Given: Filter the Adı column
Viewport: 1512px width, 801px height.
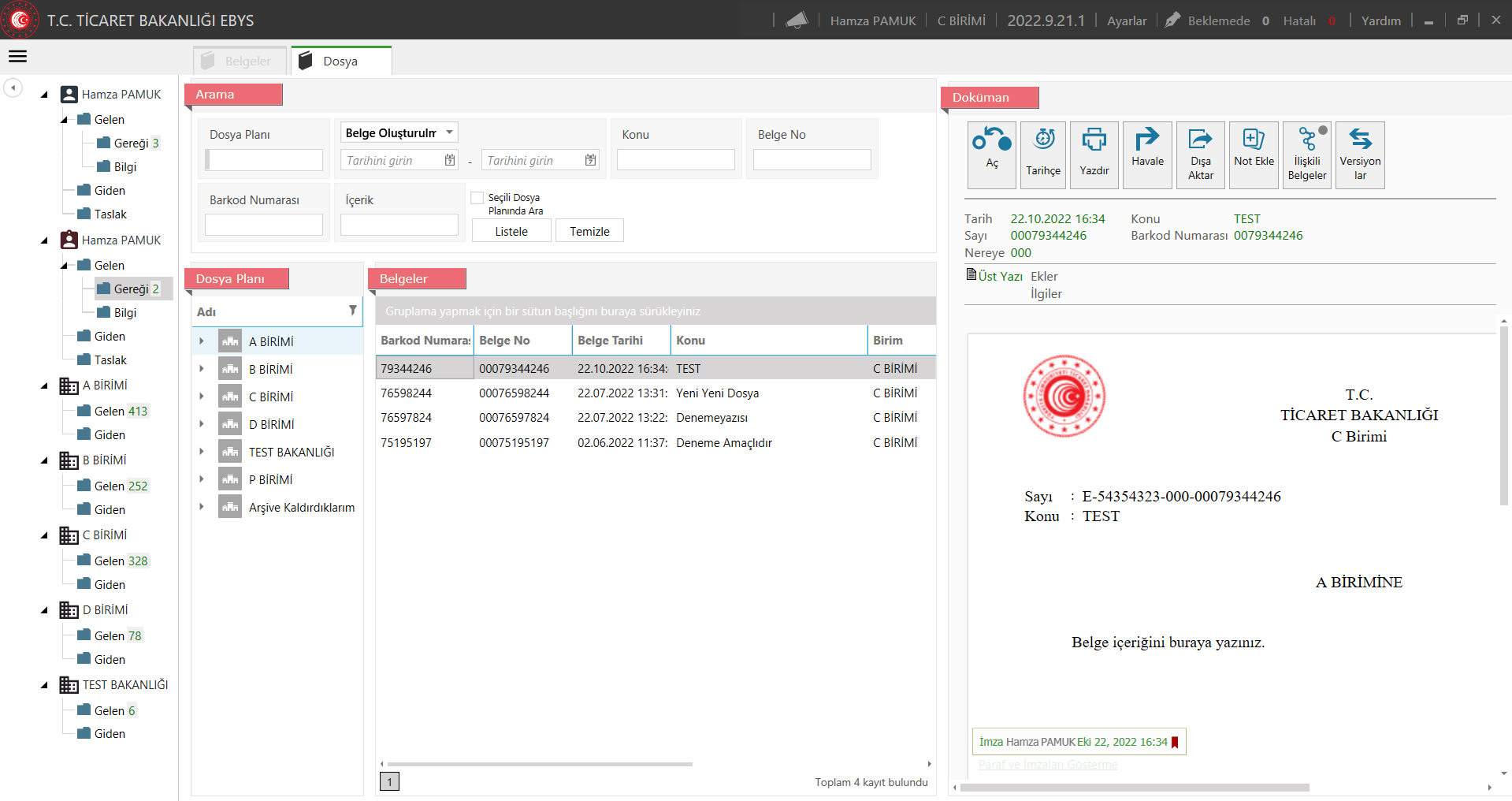Looking at the screenshot, I should 352,311.
